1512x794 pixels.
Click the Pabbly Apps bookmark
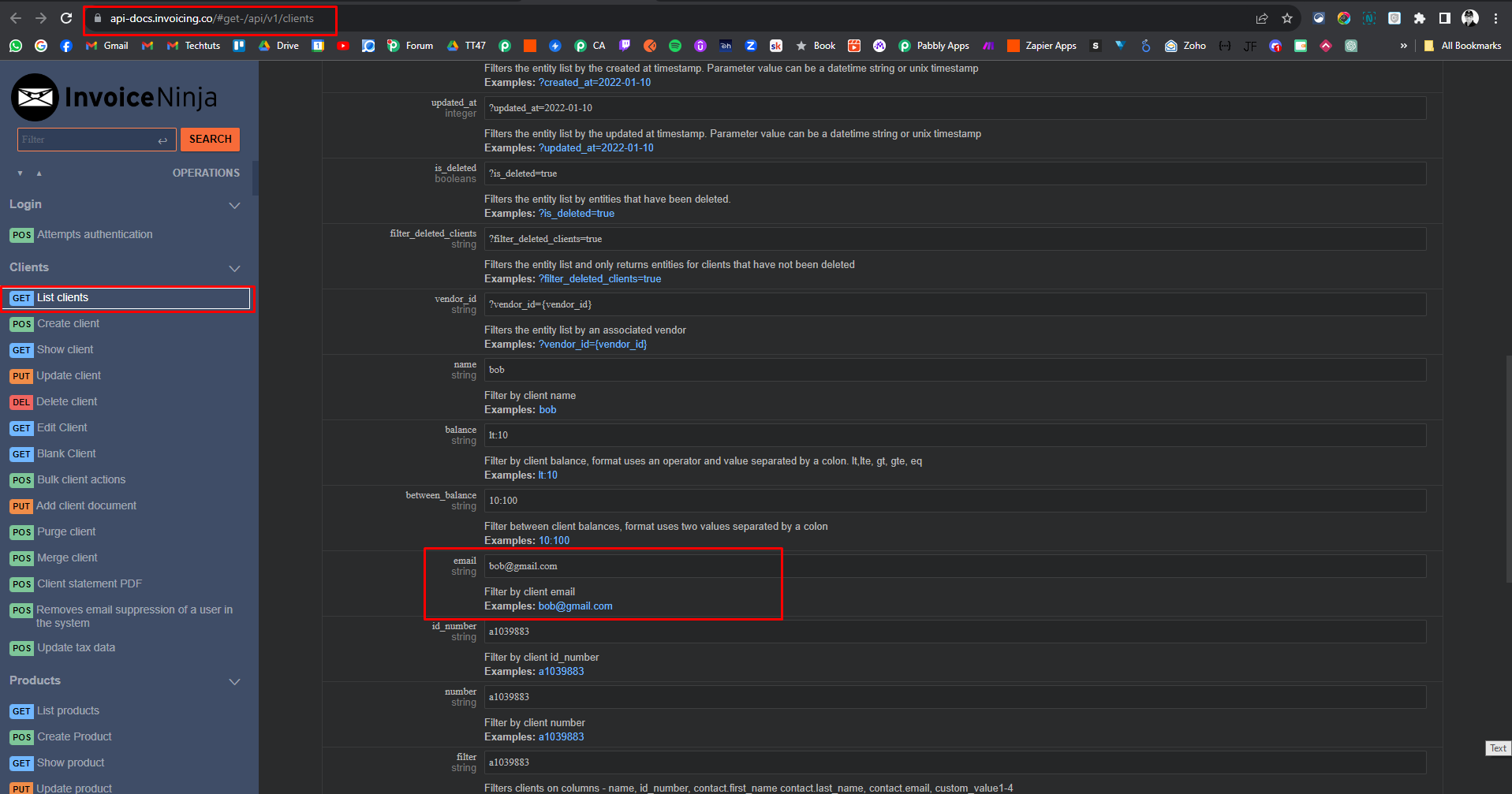click(934, 46)
